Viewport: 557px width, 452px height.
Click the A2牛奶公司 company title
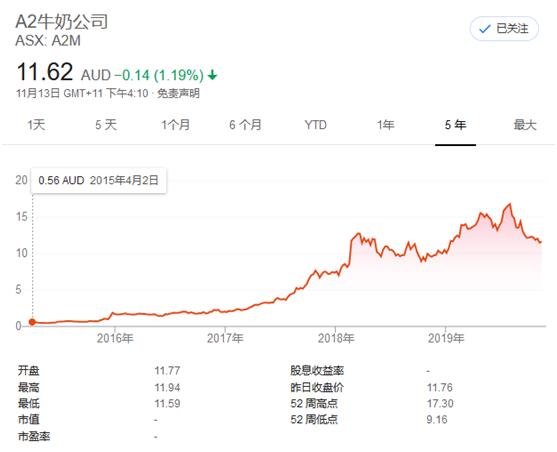point(62,22)
